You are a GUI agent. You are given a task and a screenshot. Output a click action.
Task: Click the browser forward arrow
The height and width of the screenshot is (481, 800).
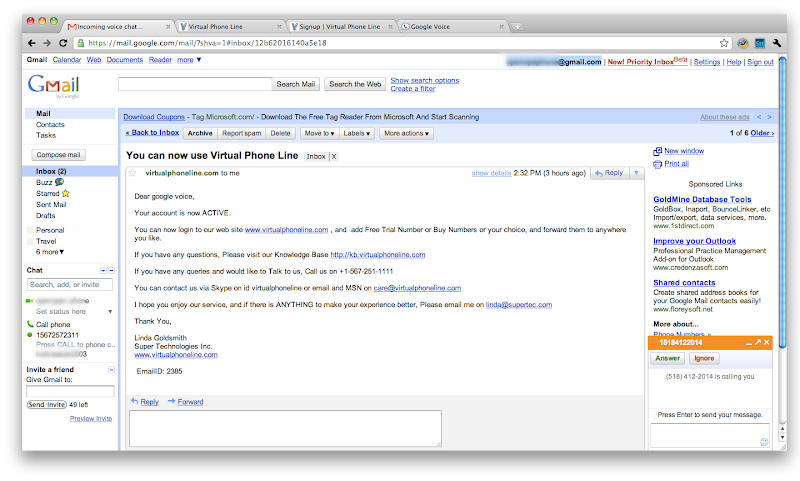pos(47,43)
